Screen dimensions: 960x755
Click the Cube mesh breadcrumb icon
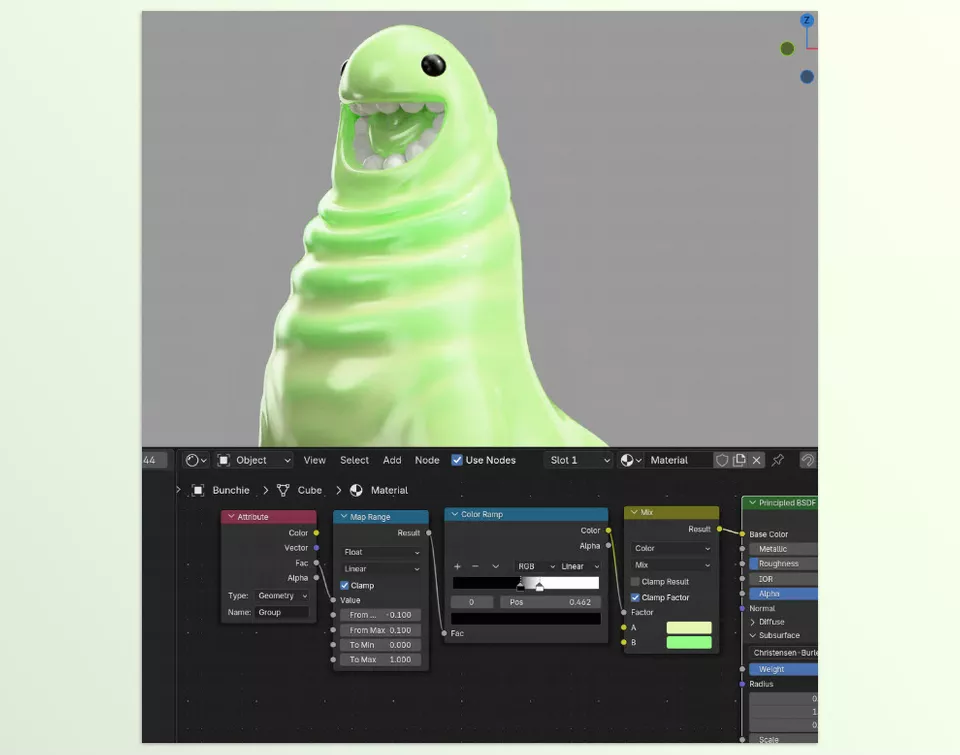point(283,490)
